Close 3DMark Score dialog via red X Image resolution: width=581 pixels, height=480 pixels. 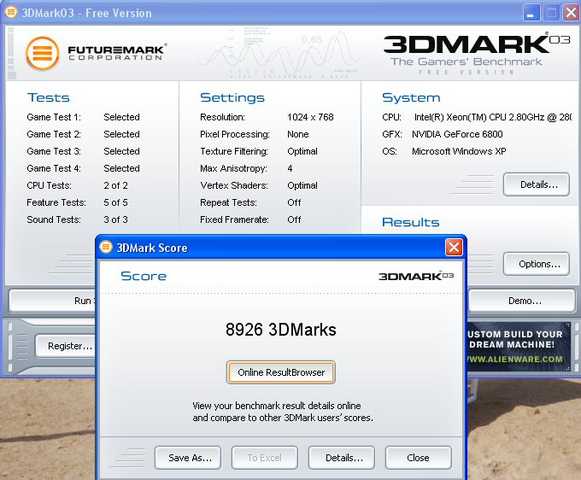click(x=454, y=247)
